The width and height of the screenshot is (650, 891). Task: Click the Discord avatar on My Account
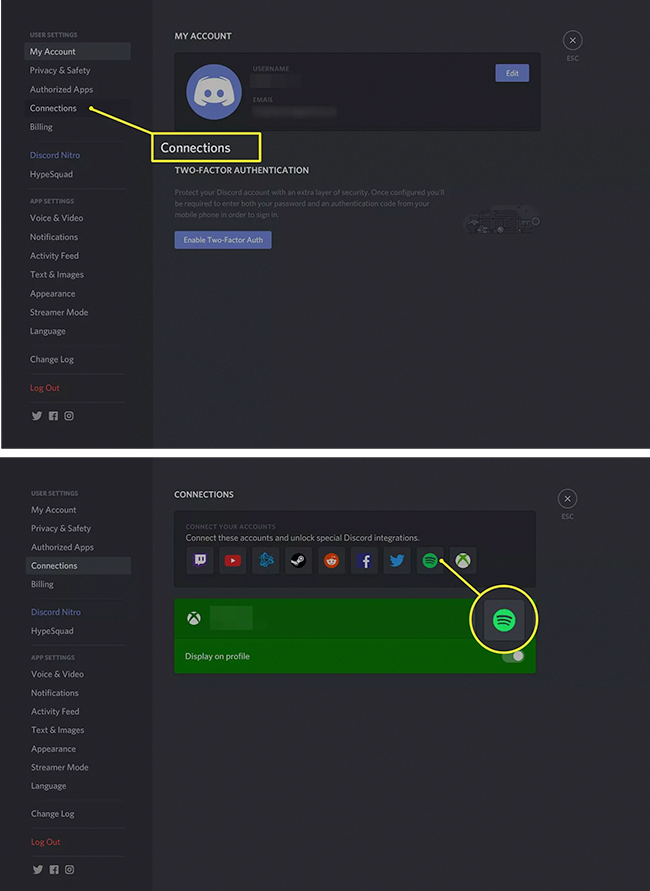click(x=214, y=91)
